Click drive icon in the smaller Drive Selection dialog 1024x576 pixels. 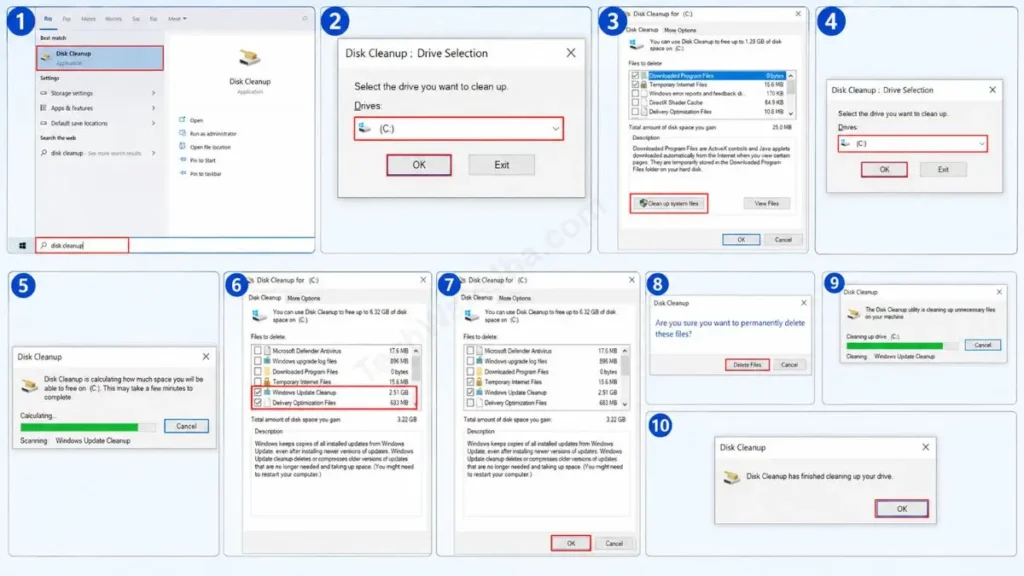846,143
